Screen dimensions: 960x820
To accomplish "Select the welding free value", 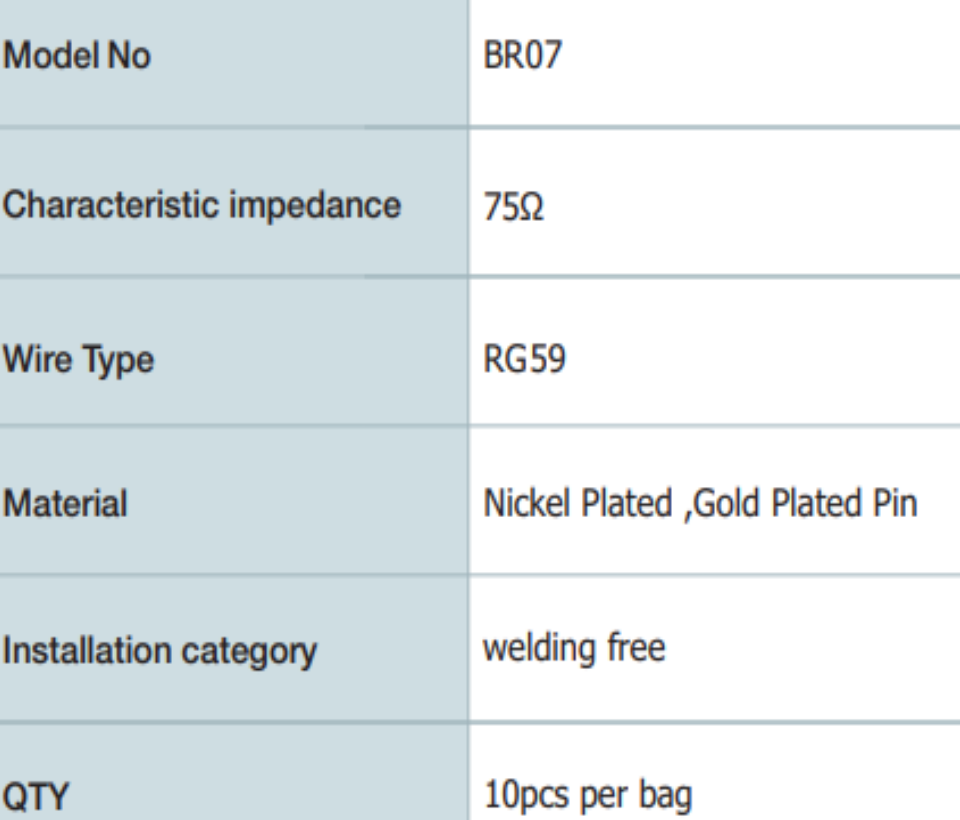I will (574, 648).
